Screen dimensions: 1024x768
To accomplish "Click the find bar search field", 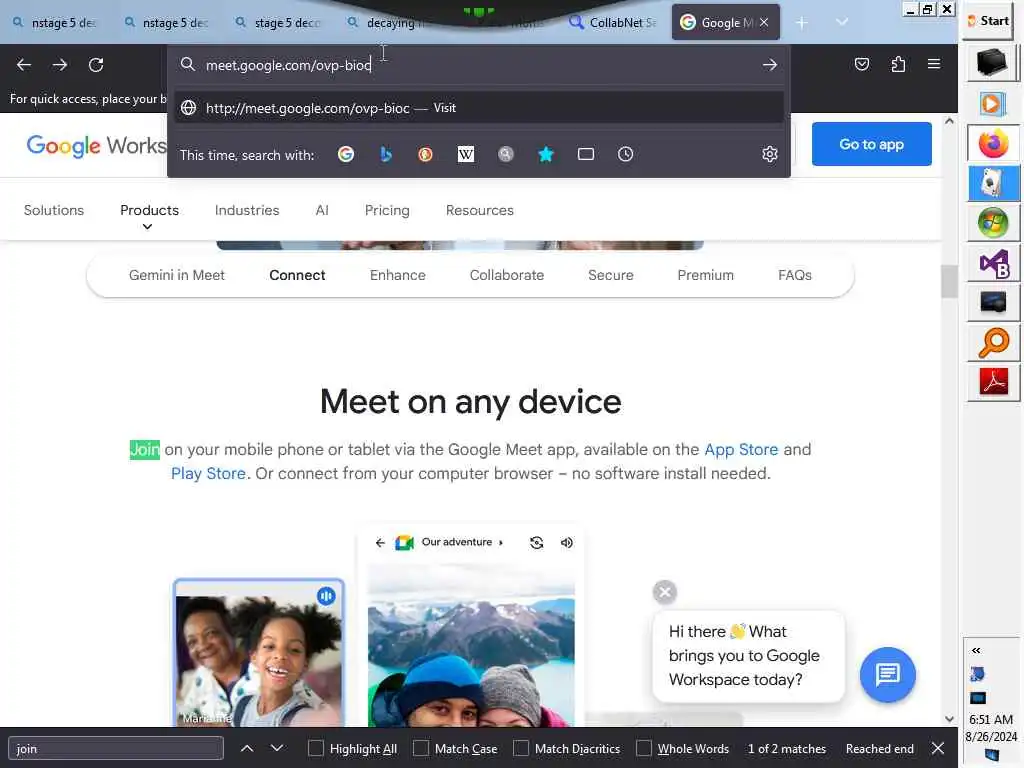I will (116, 748).
